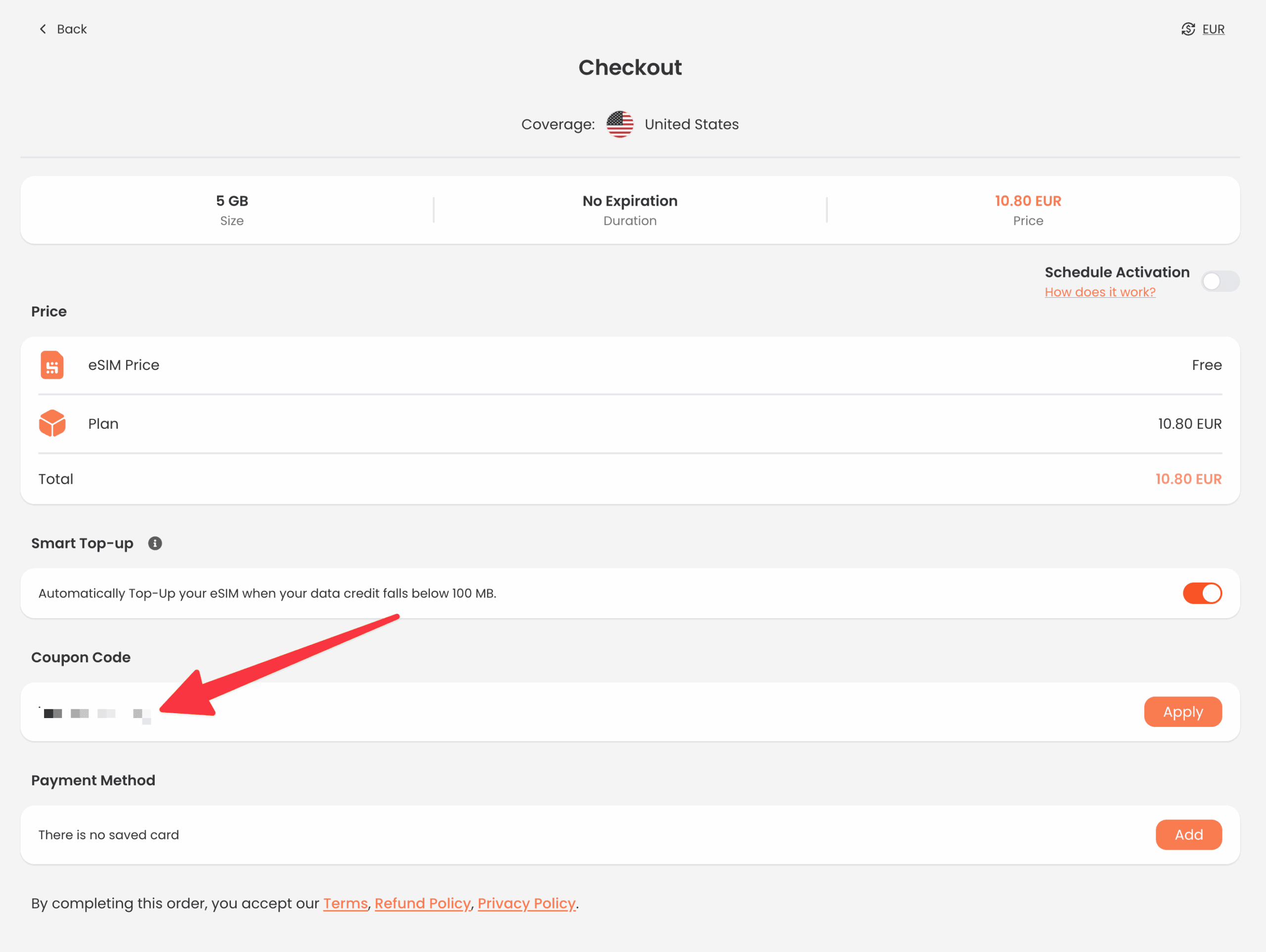This screenshot has width=1266, height=952.
Task: Open the Smart Top-up info icon
Action: coord(155,544)
